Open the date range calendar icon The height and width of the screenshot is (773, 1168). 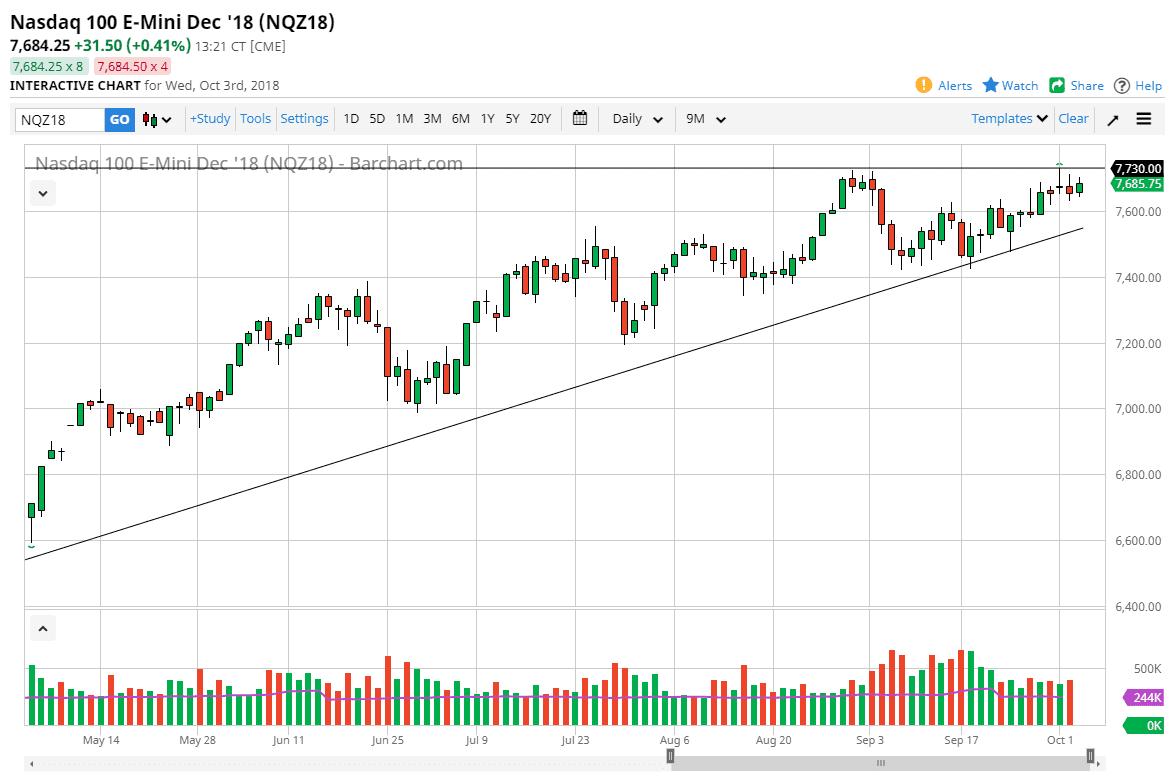point(579,118)
